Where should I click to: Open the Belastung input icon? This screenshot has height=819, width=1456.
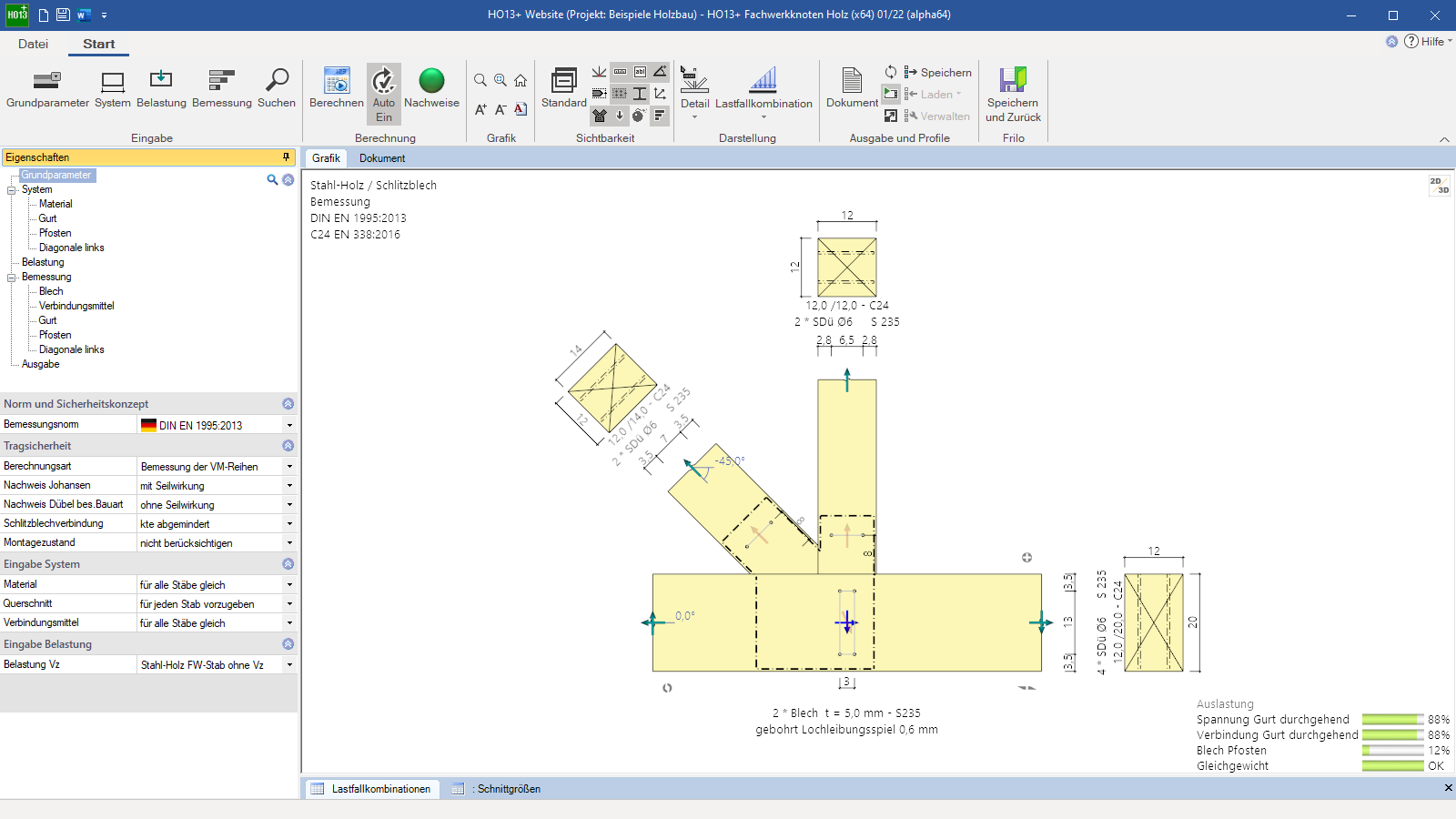(161, 89)
